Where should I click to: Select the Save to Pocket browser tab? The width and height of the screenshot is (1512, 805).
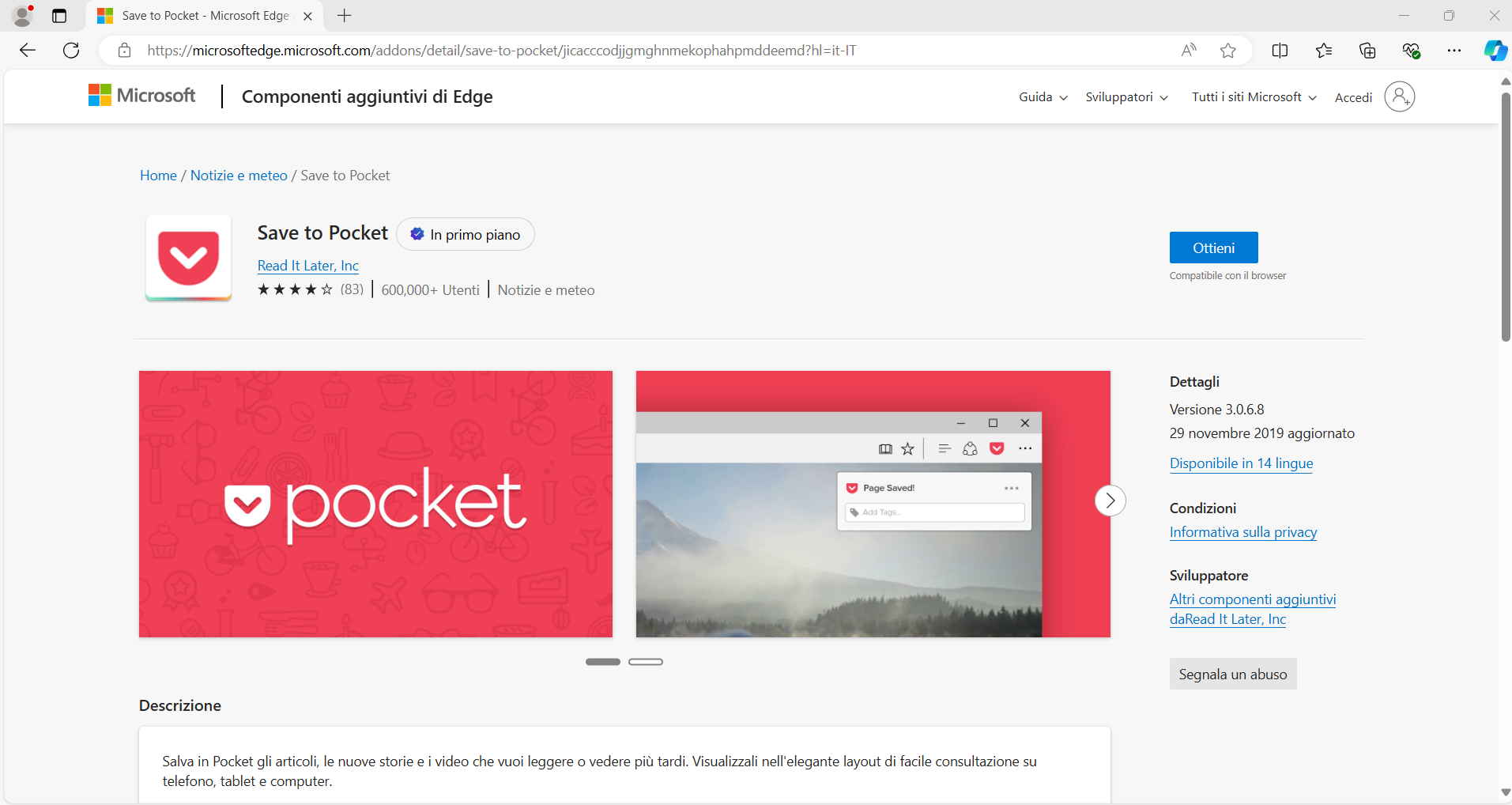point(205,16)
